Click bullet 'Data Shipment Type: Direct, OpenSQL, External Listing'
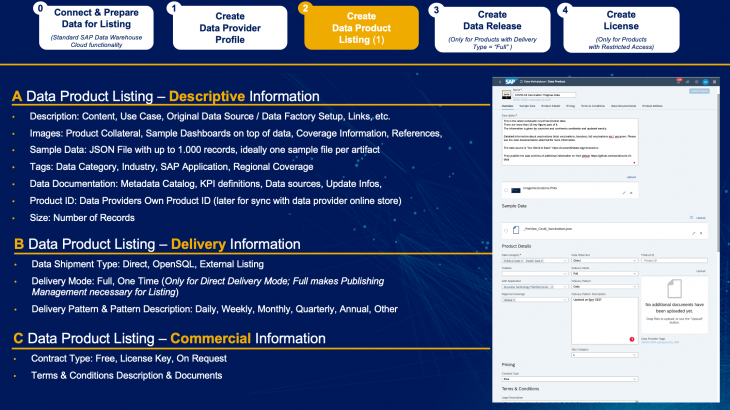Image resolution: width=730 pixels, height=410 pixels. pos(148,264)
